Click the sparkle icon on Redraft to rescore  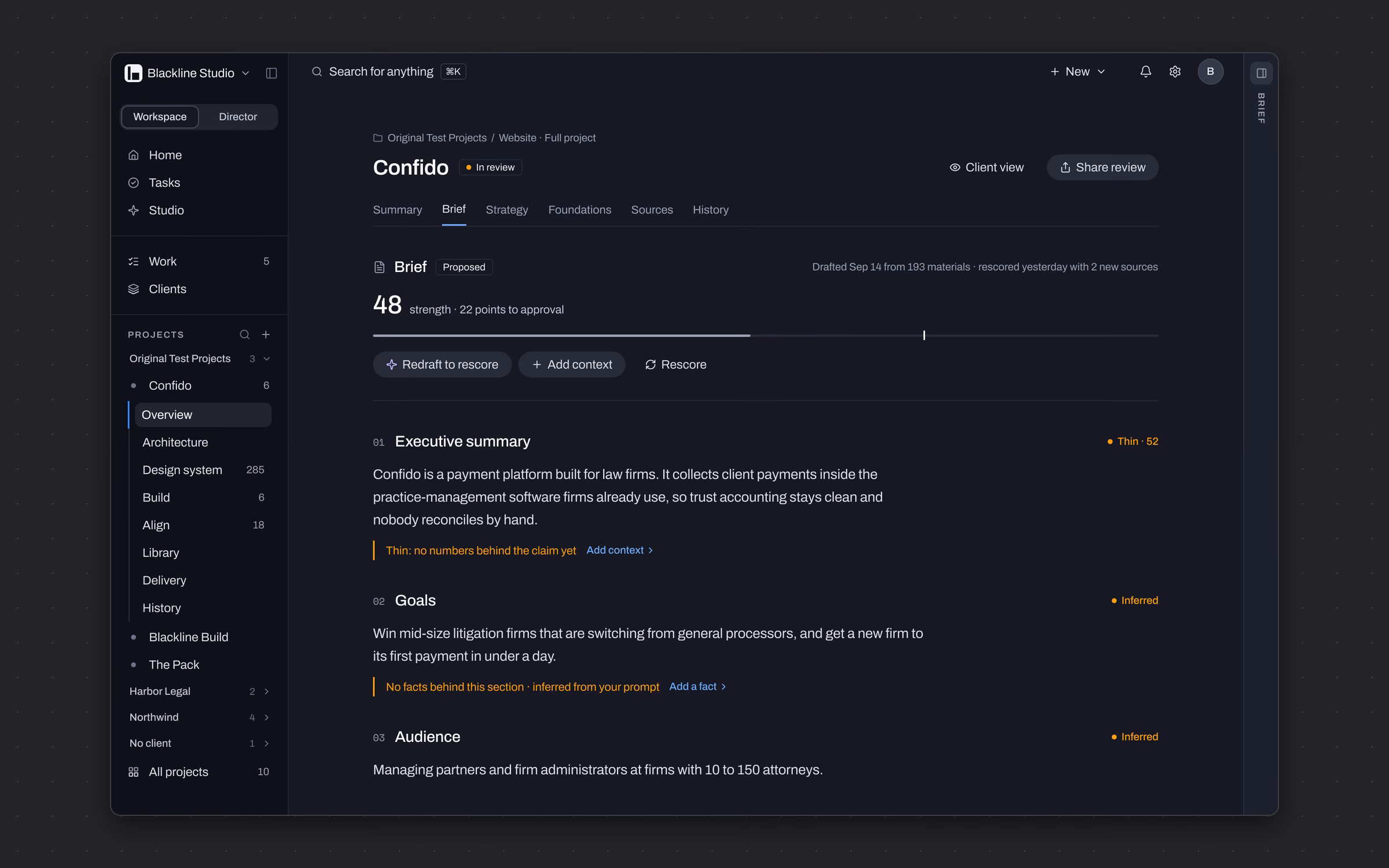pyautogui.click(x=392, y=365)
